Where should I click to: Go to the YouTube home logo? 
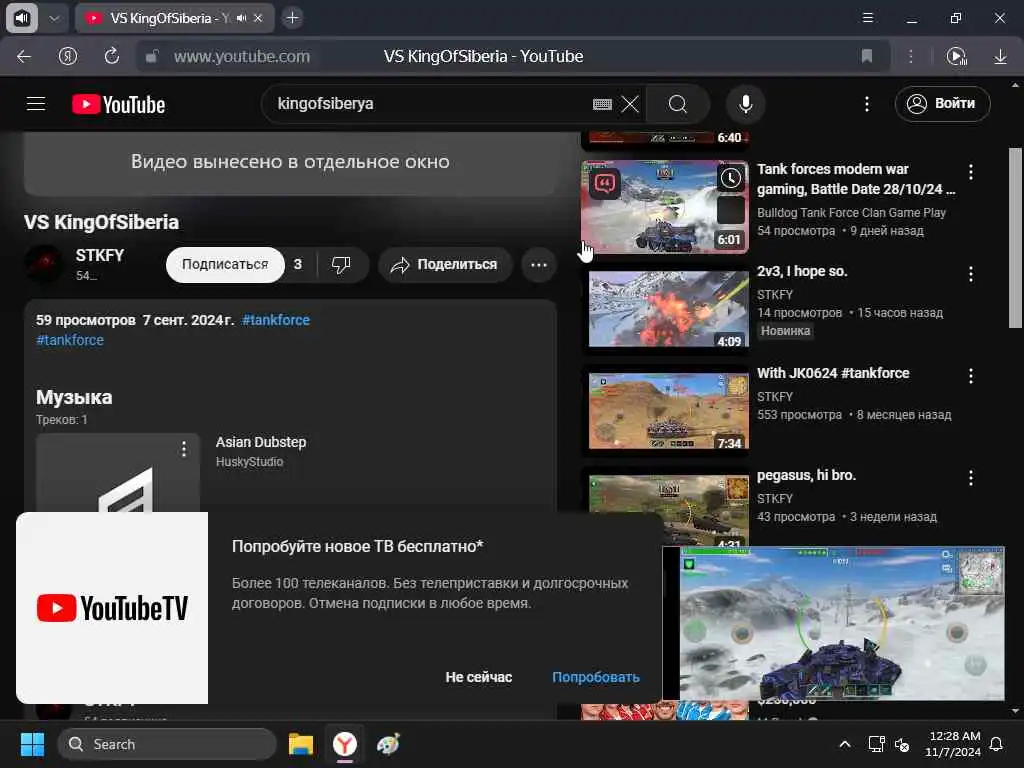click(x=118, y=104)
